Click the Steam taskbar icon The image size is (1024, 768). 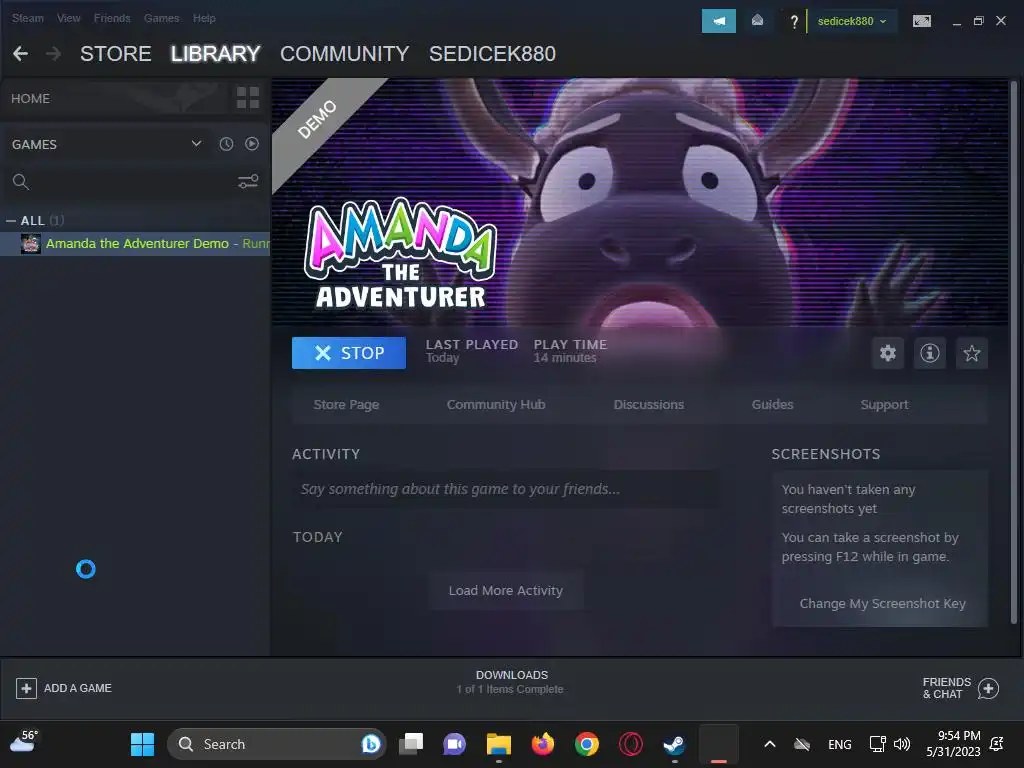pyautogui.click(x=674, y=744)
